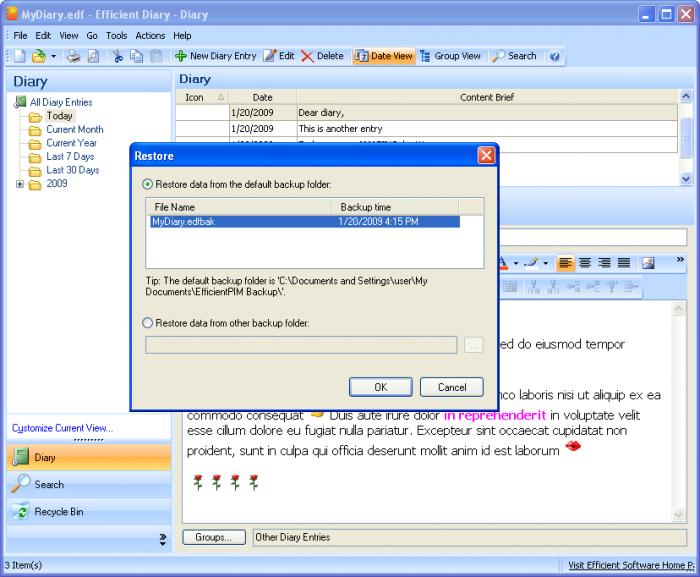Sort by the Date column header
The image size is (700, 577).
pos(262,97)
